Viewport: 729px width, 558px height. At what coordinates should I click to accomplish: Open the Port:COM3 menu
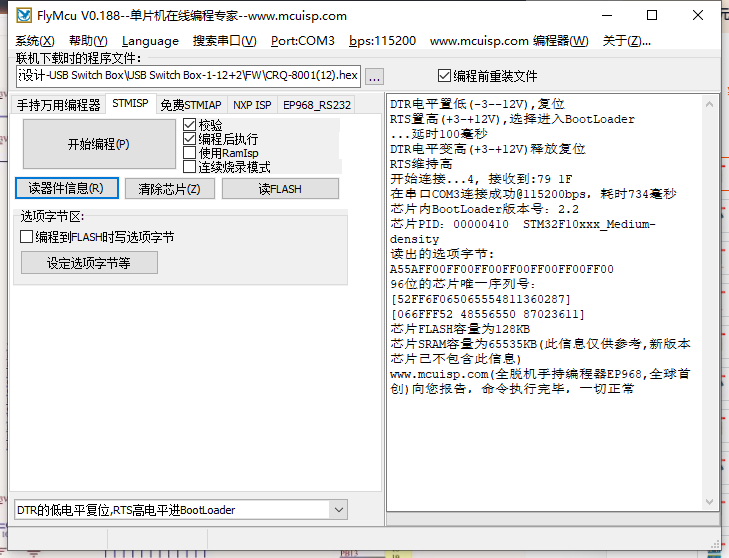[302, 41]
